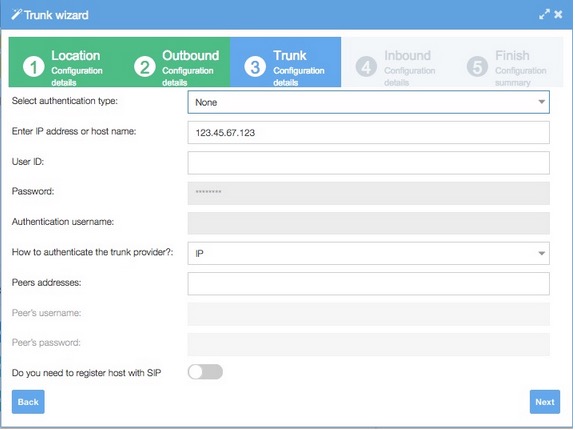Viewport: 575px width, 430px height.
Task: Go to the Location configuration tab
Action: click(64, 62)
